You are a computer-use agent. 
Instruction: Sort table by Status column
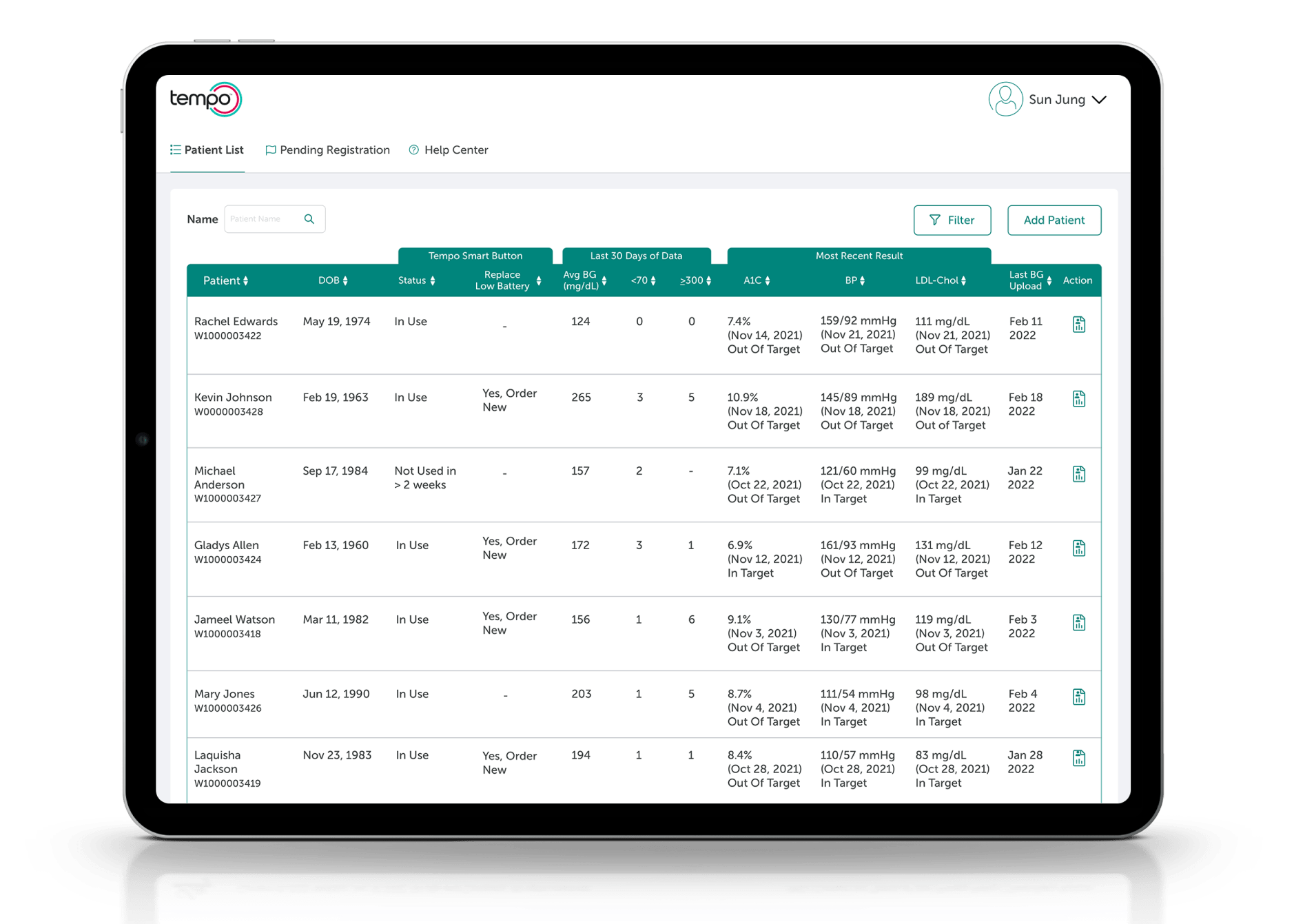click(x=433, y=280)
